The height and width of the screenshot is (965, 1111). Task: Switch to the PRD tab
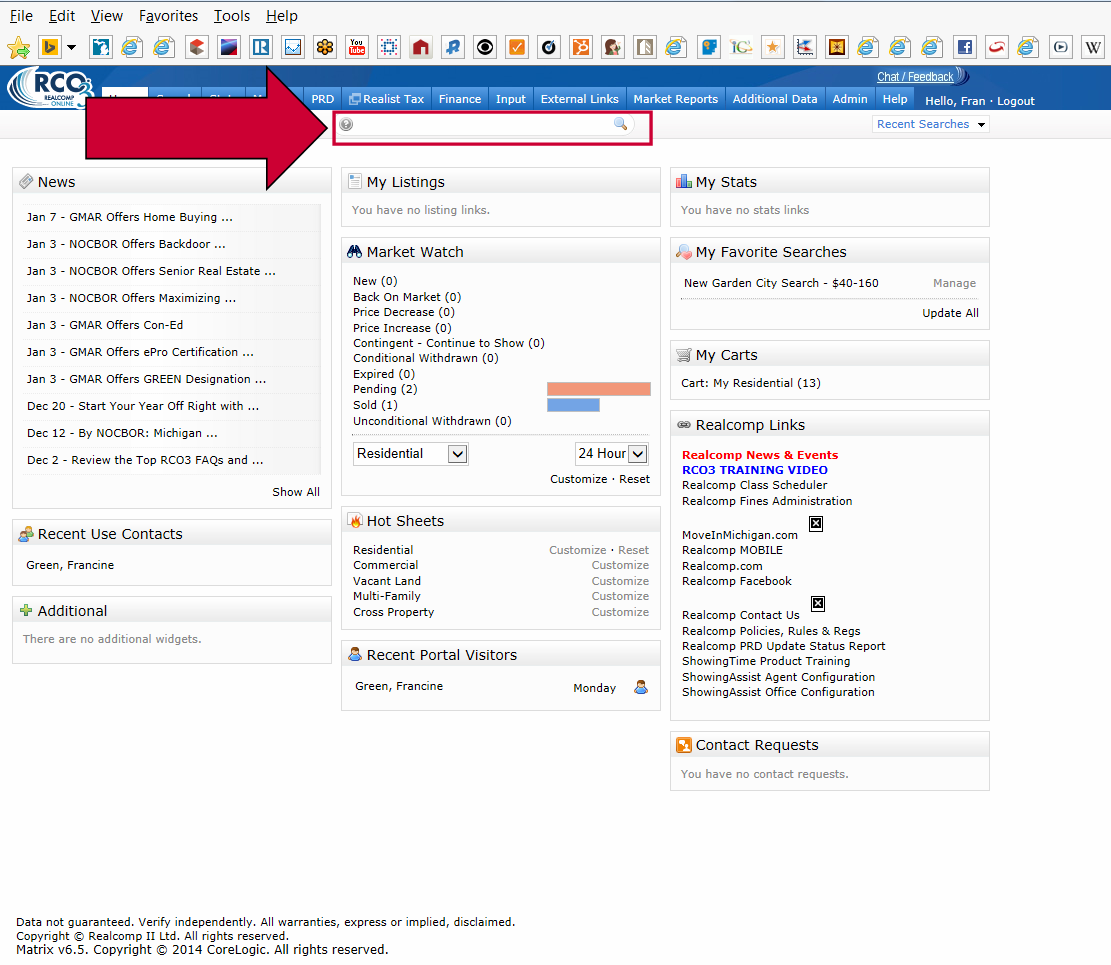[322, 99]
